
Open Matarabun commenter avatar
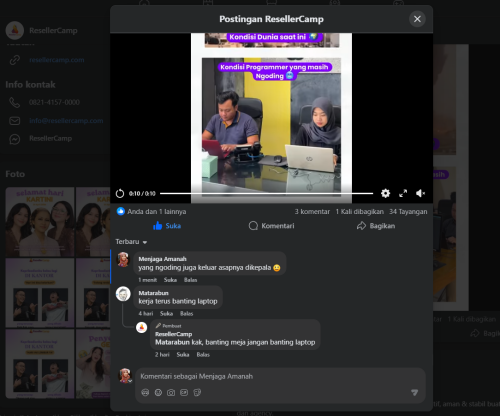123,294
